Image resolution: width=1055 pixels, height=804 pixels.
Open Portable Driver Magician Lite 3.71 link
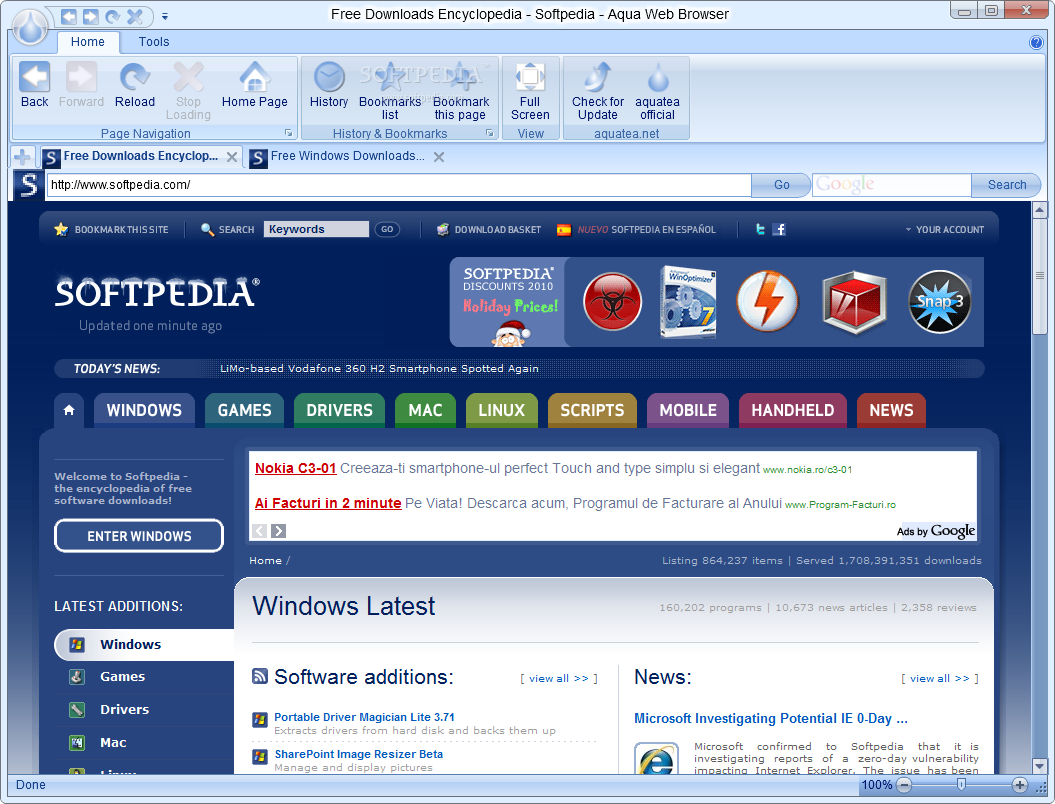tap(364, 717)
